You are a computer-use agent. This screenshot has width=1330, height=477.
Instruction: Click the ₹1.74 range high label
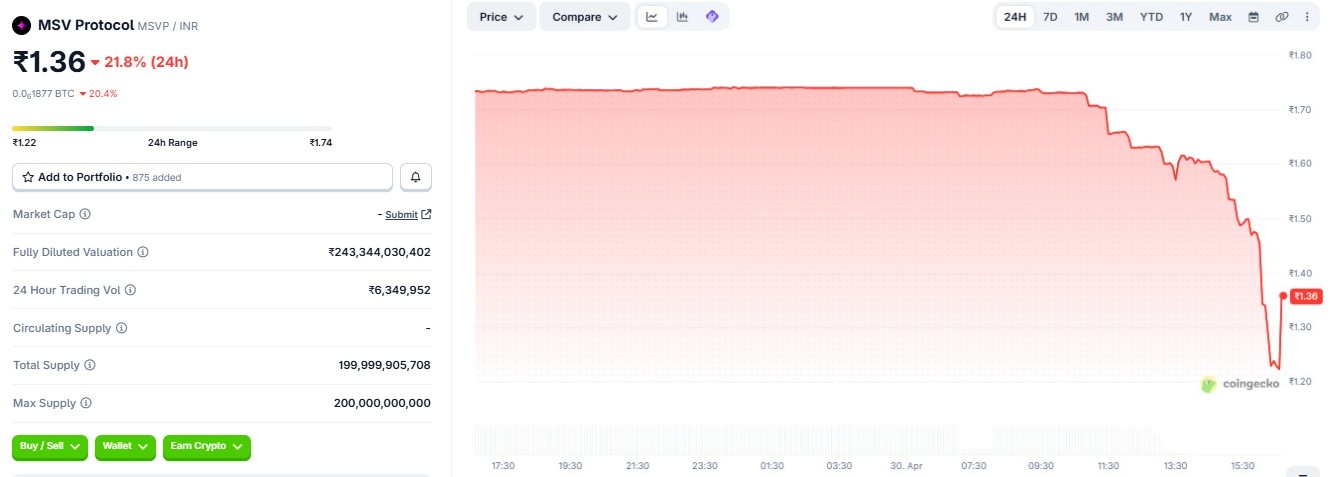(x=320, y=143)
